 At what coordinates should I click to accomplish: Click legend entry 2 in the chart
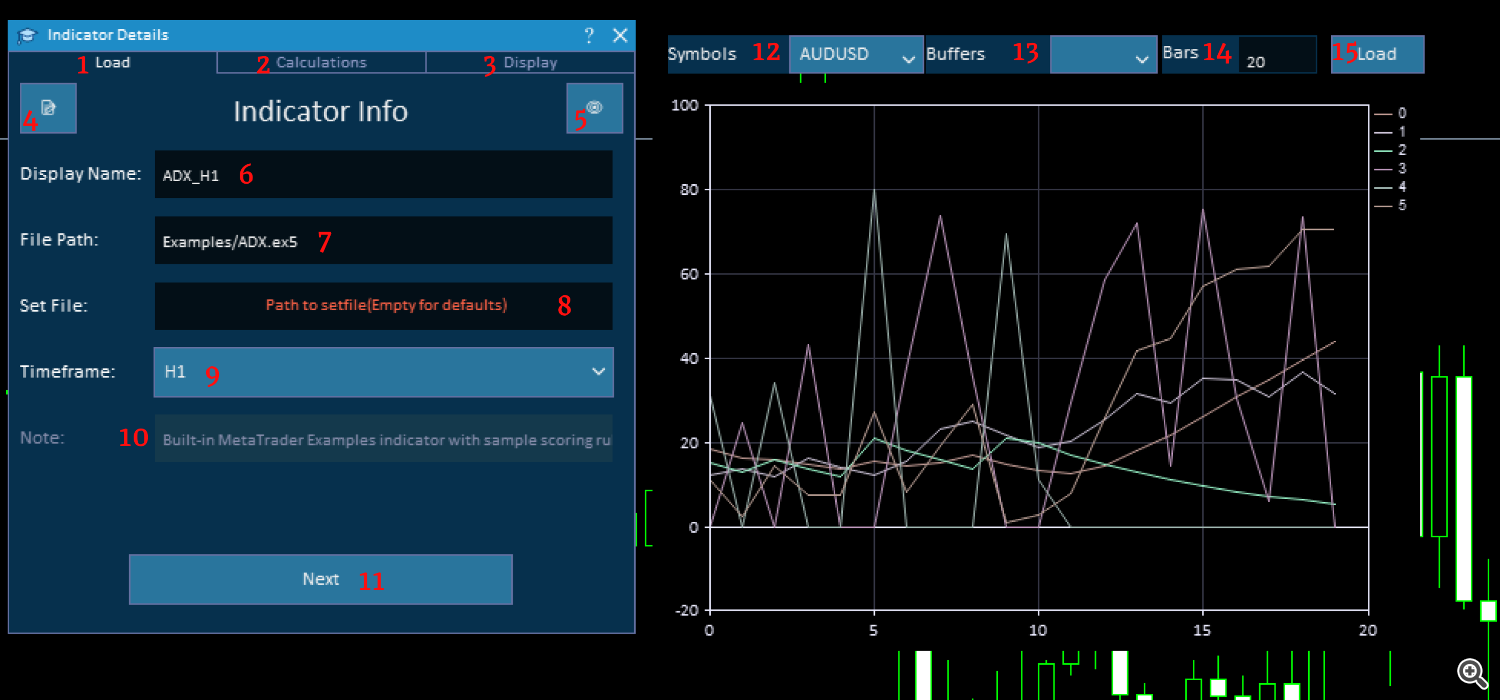[1391, 150]
